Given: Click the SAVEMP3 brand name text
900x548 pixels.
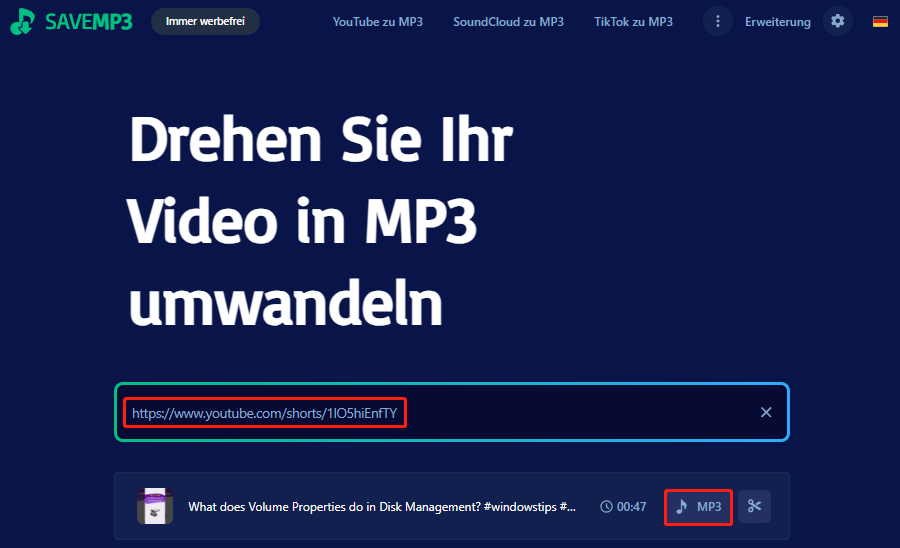Looking at the screenshot, I should coord(89,22).
